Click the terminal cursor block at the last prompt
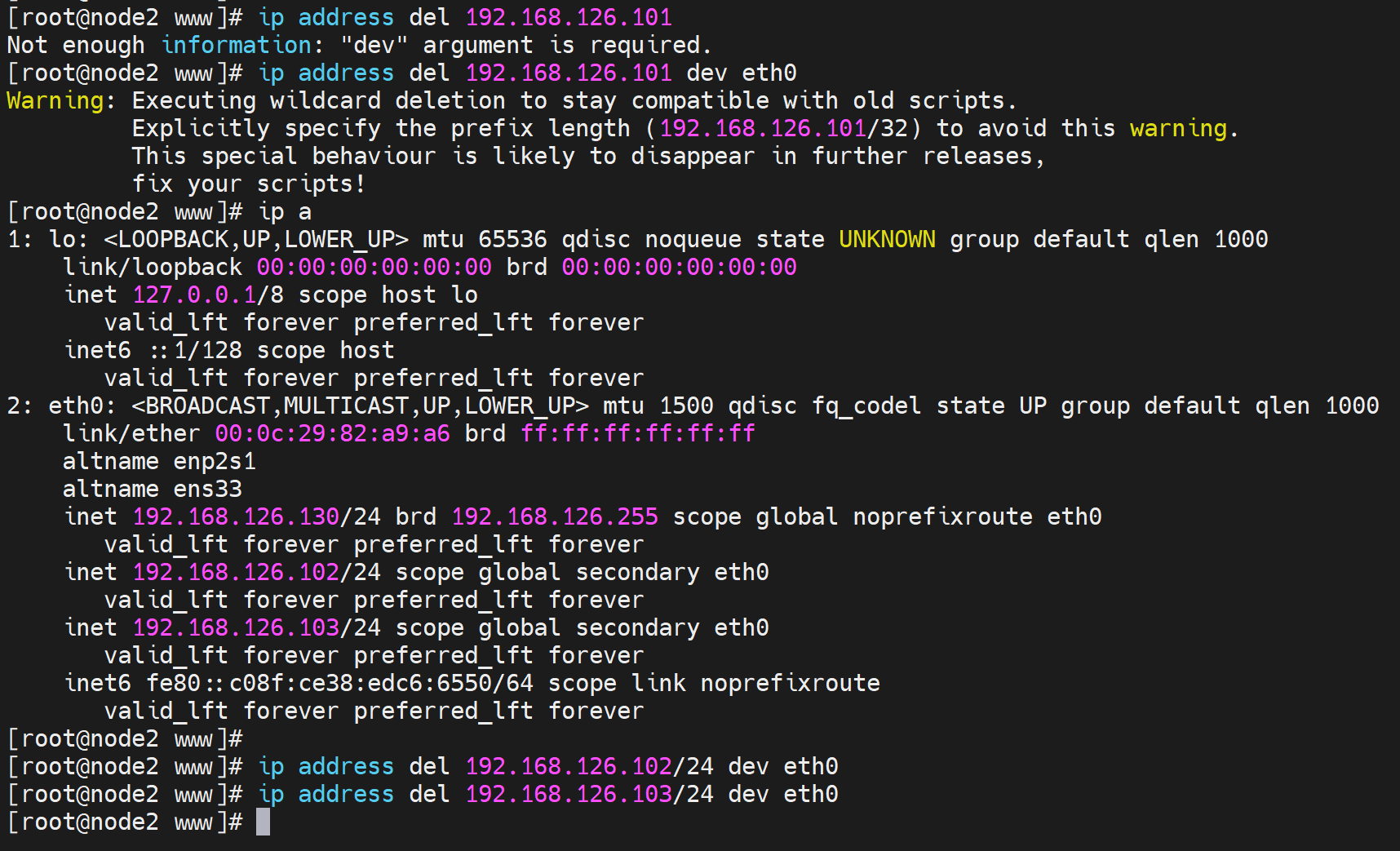The width and height of the screenshot is (1400, 851). coord(263,822)
